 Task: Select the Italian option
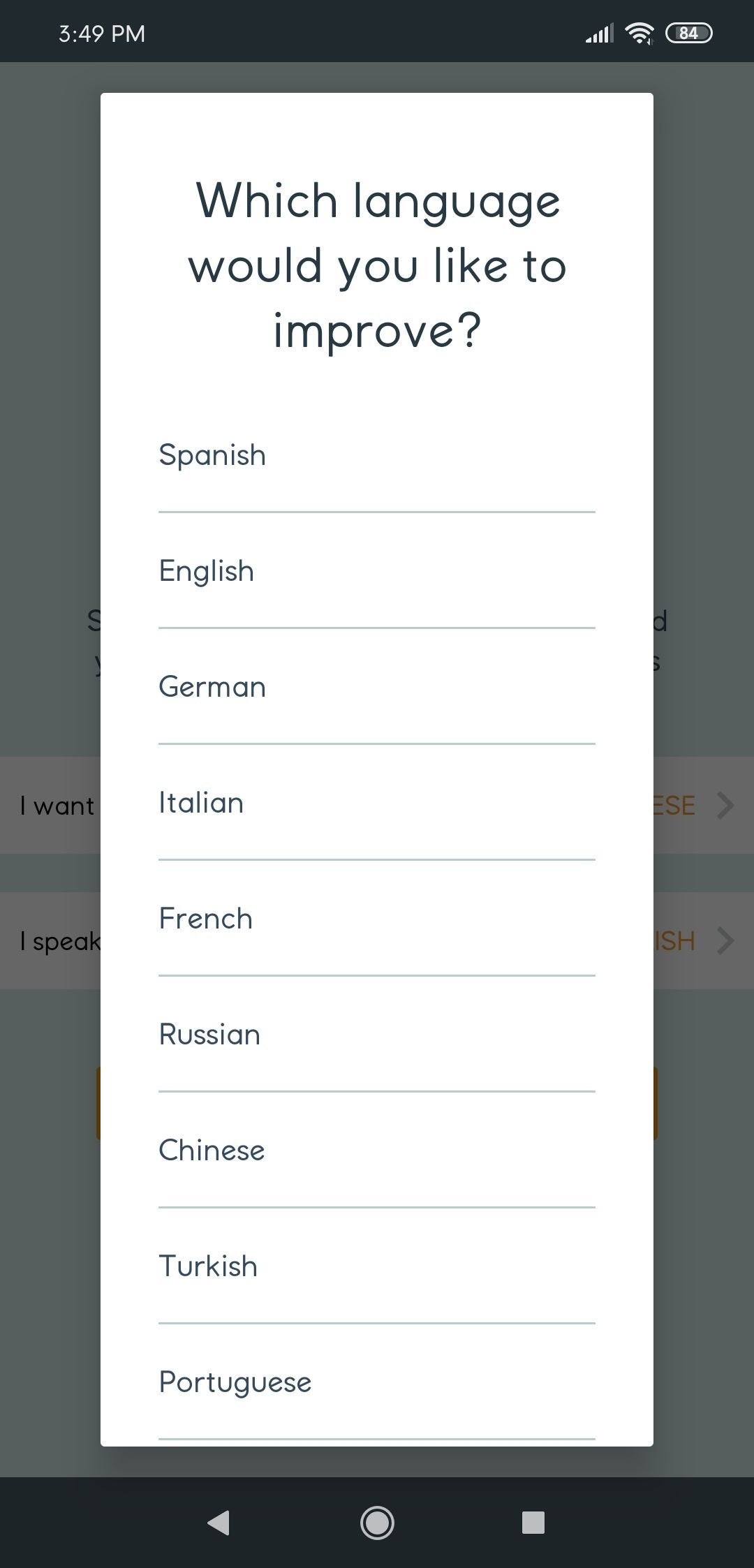tap(377, 803)
